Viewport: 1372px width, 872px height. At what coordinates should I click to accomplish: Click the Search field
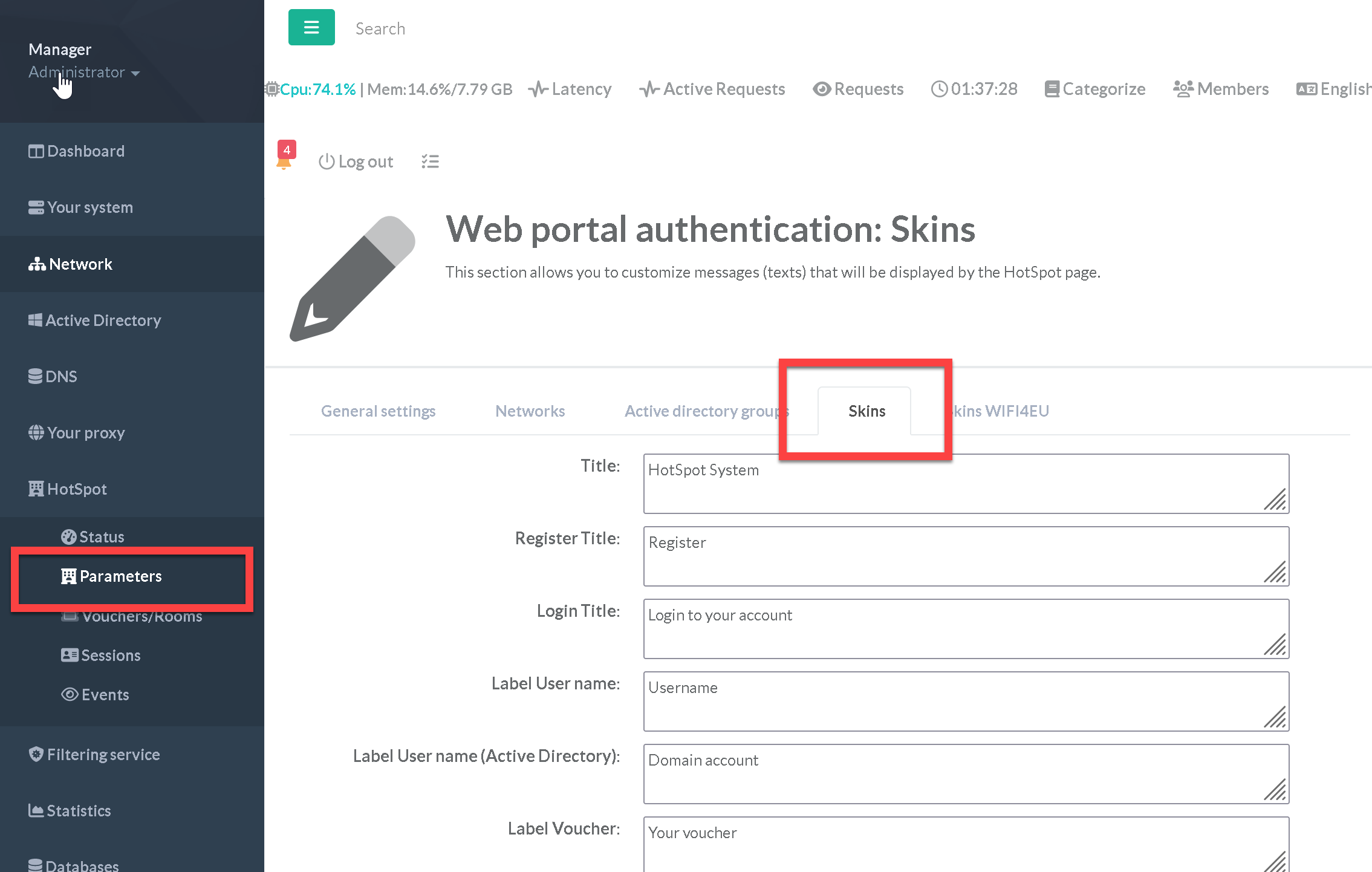[380, 29]
